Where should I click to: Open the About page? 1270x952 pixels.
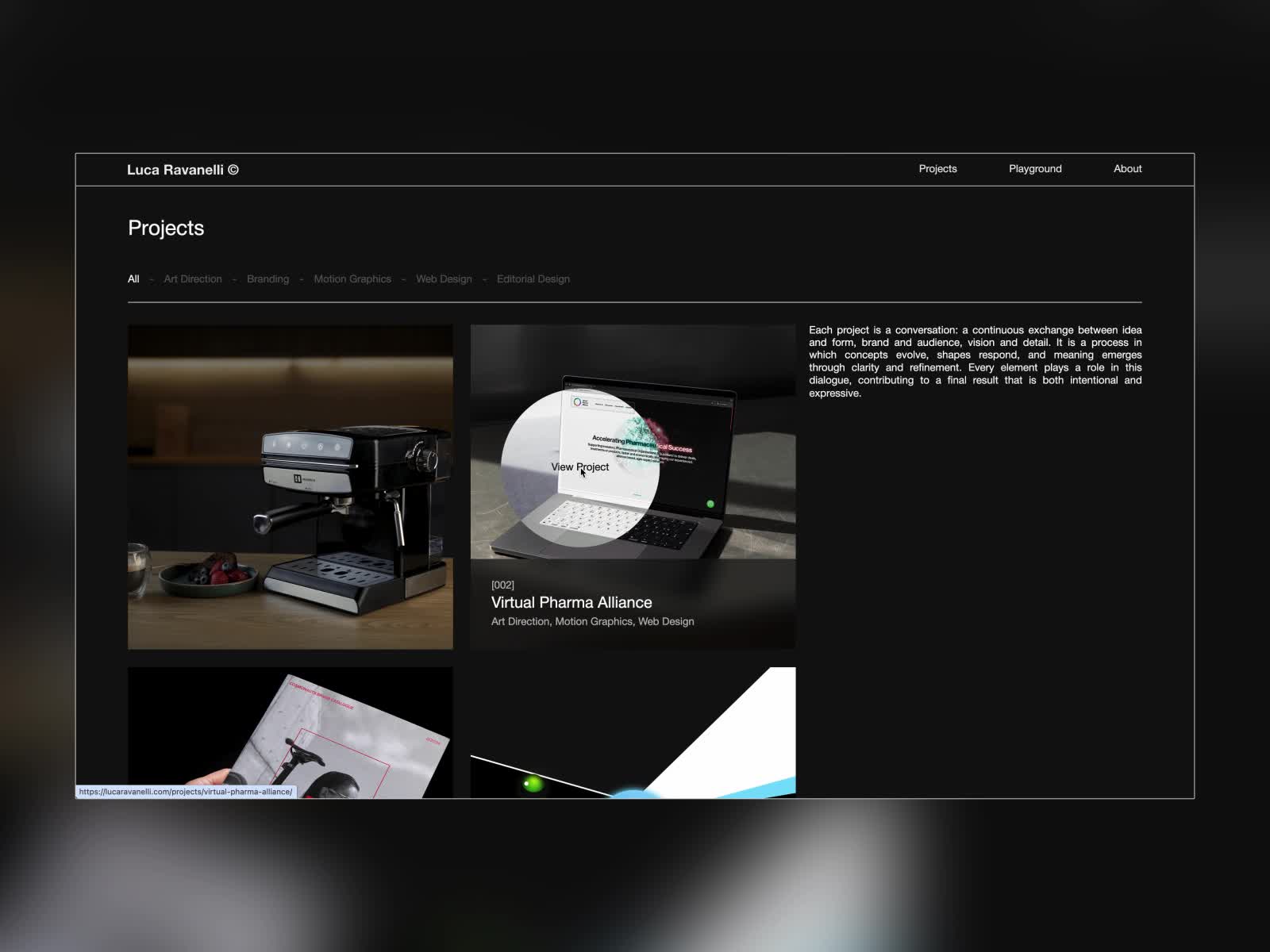pyautogui.click(x=1127, y=169)
